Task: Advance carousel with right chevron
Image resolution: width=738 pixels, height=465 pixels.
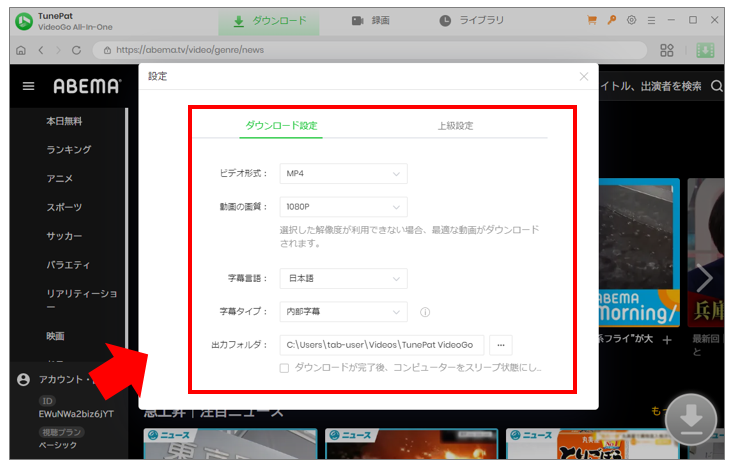Action: coord(705,278)
